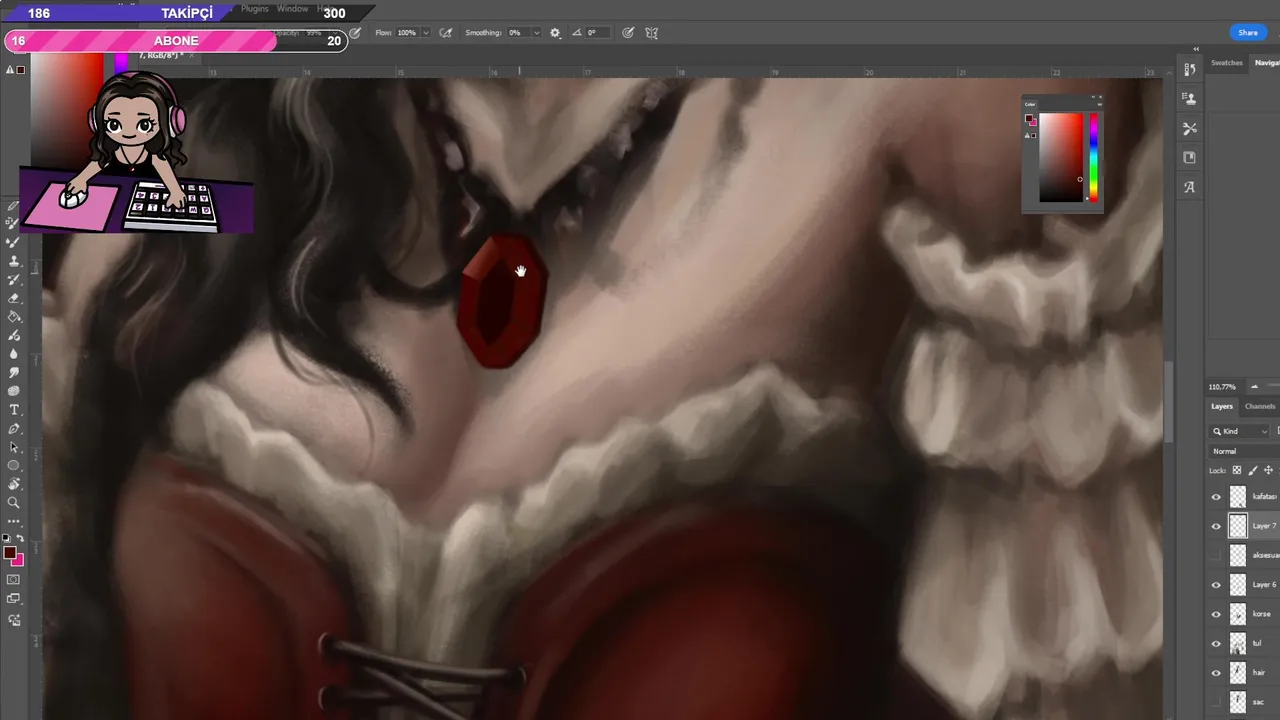1280x720 pixels.
Task: Open the Plugins menu
Action: tap(255, 9)
